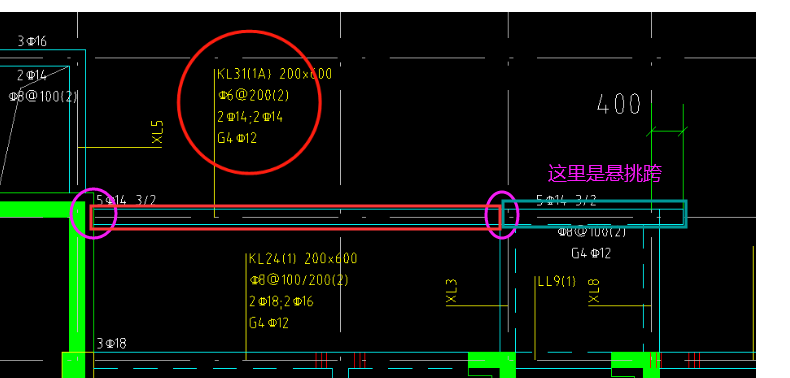This screenshot has width=790, height=378.
Task: Select the LL9(1) beam label
Action: pos(557,281)
